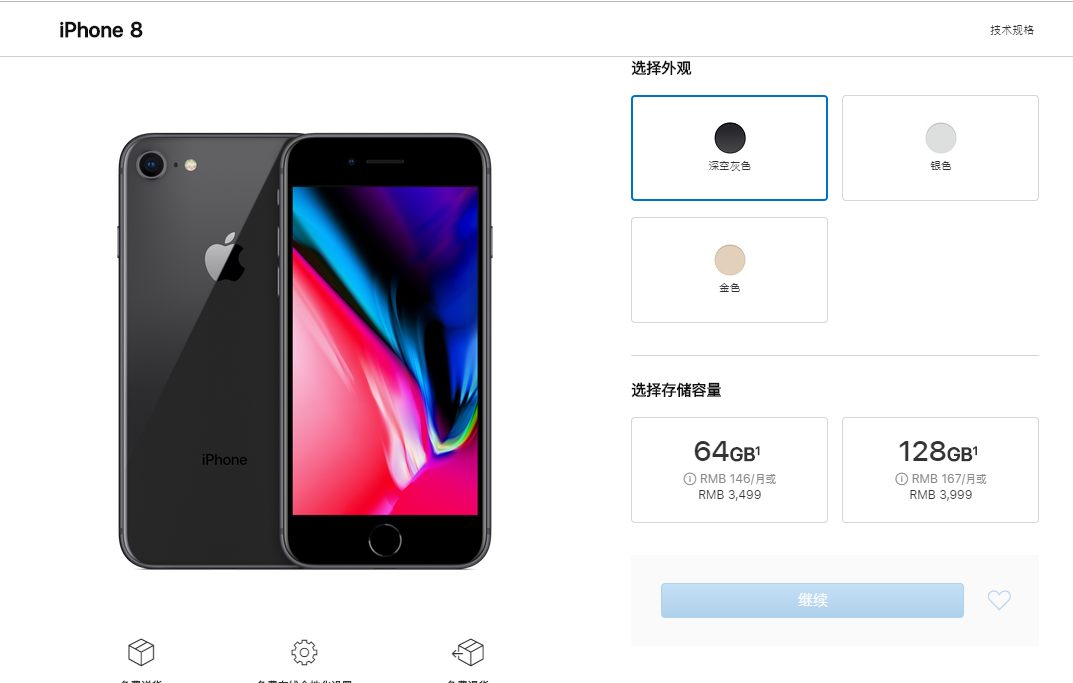Select the 深空灰色 color option
This screenshot has height=683, width=1073.
(x=729, y=148)
